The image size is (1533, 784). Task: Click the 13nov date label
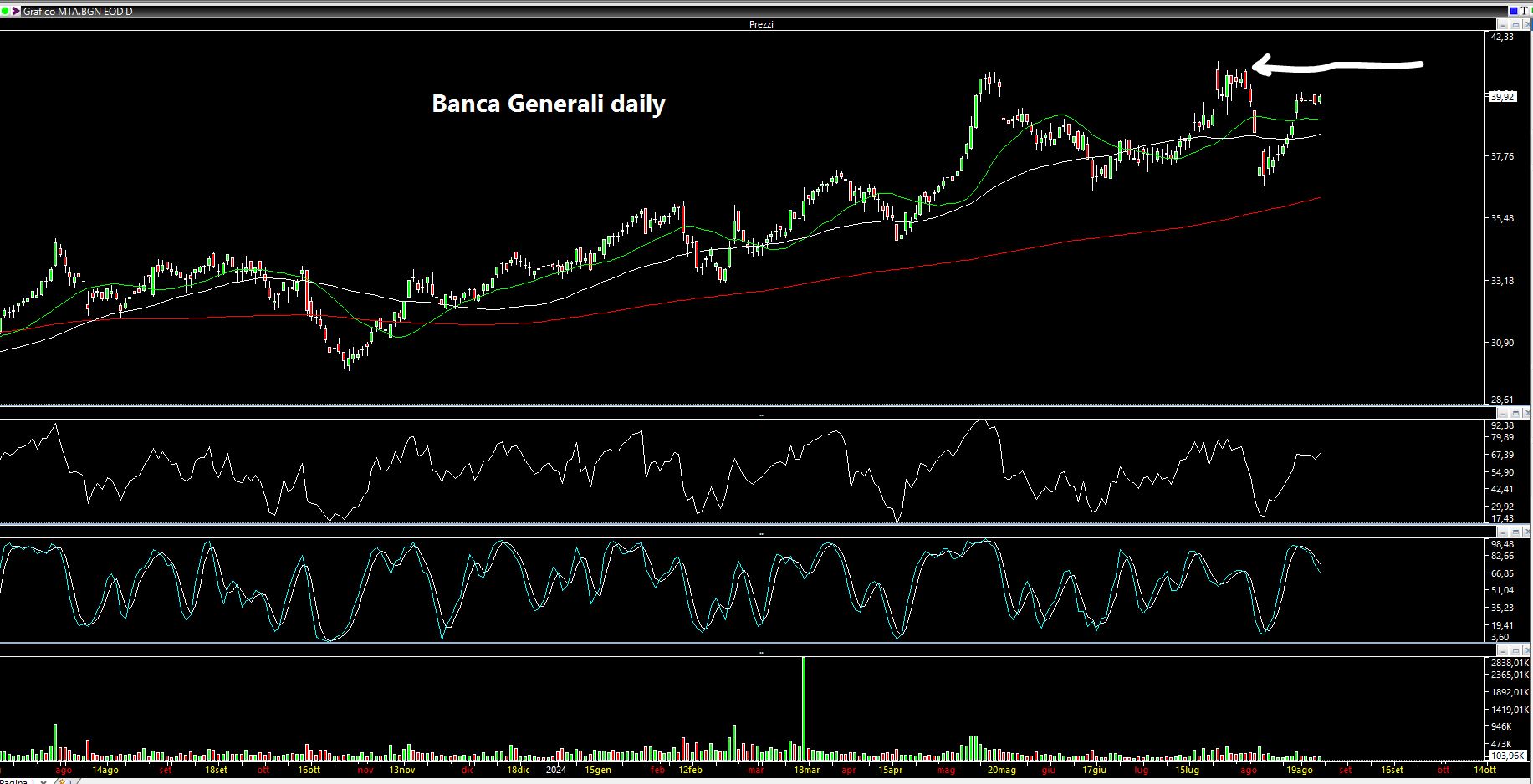click(x=401, y=770)
